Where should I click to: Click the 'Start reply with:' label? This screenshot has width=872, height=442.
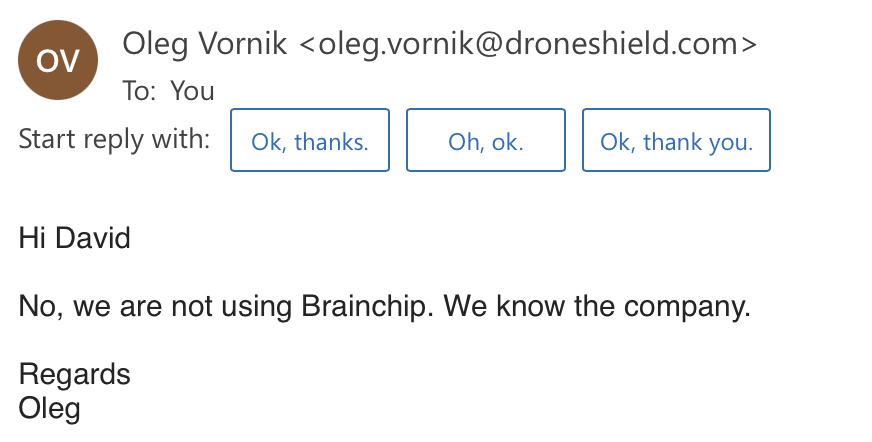point(114,139)
